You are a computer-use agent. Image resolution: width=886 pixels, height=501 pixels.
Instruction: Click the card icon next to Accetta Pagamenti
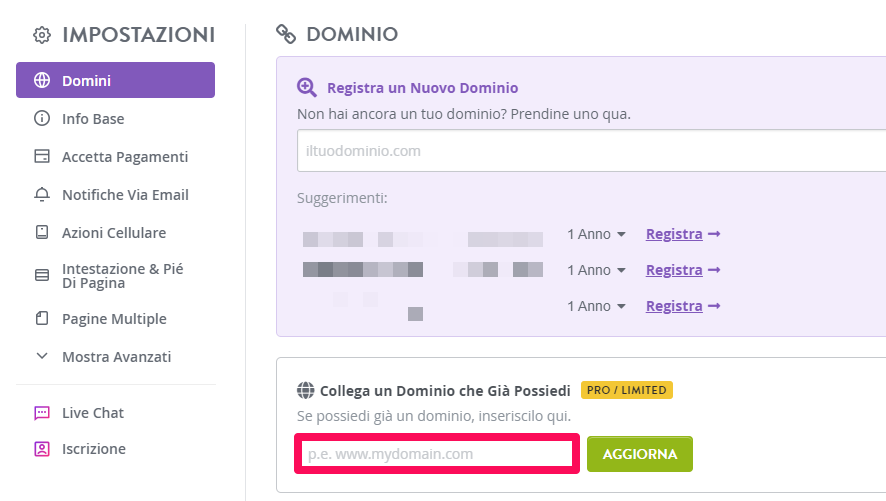tap(42, 156)
